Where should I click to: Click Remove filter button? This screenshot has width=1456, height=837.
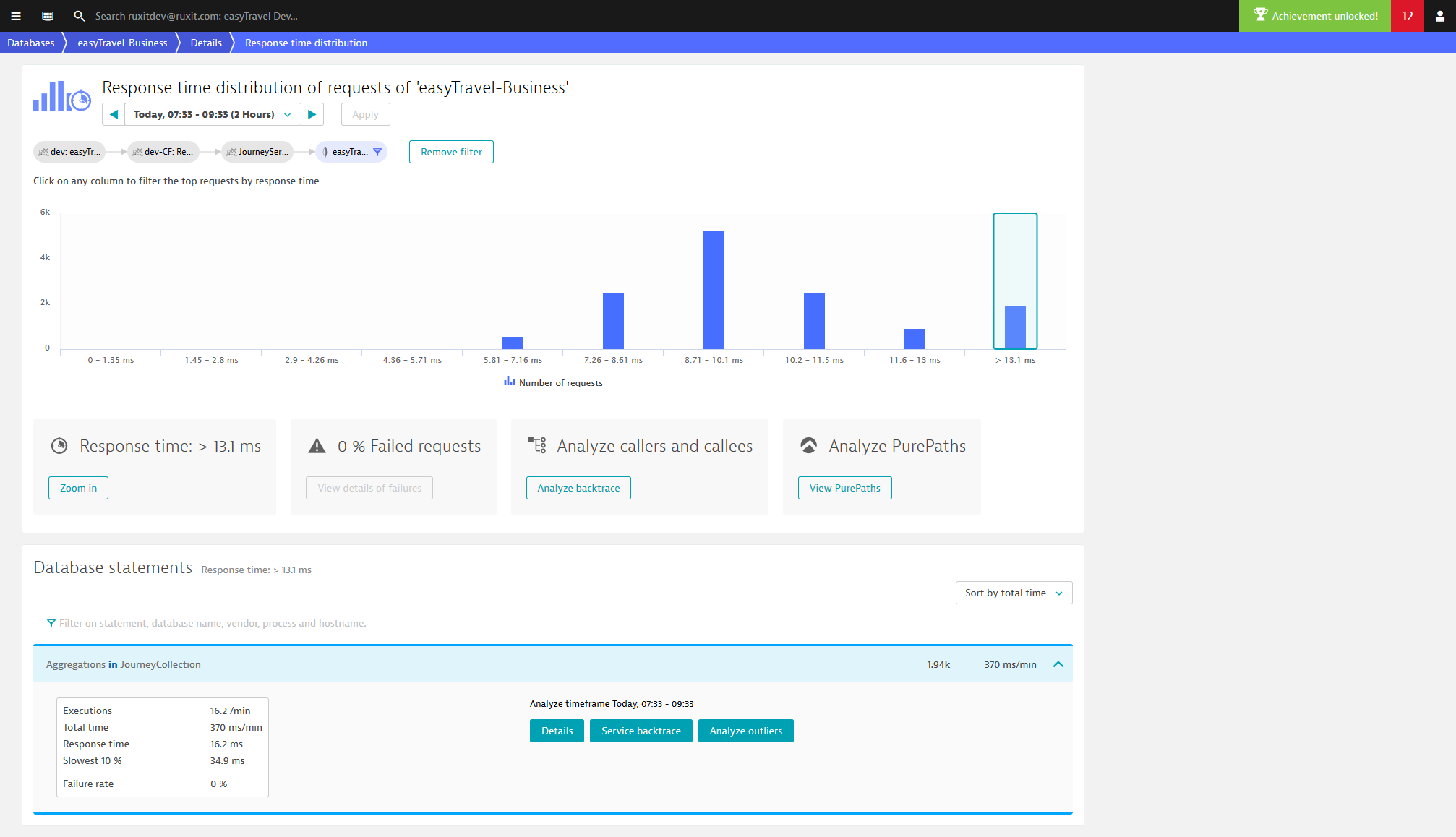pyautogui.click(x=451, y=152)
